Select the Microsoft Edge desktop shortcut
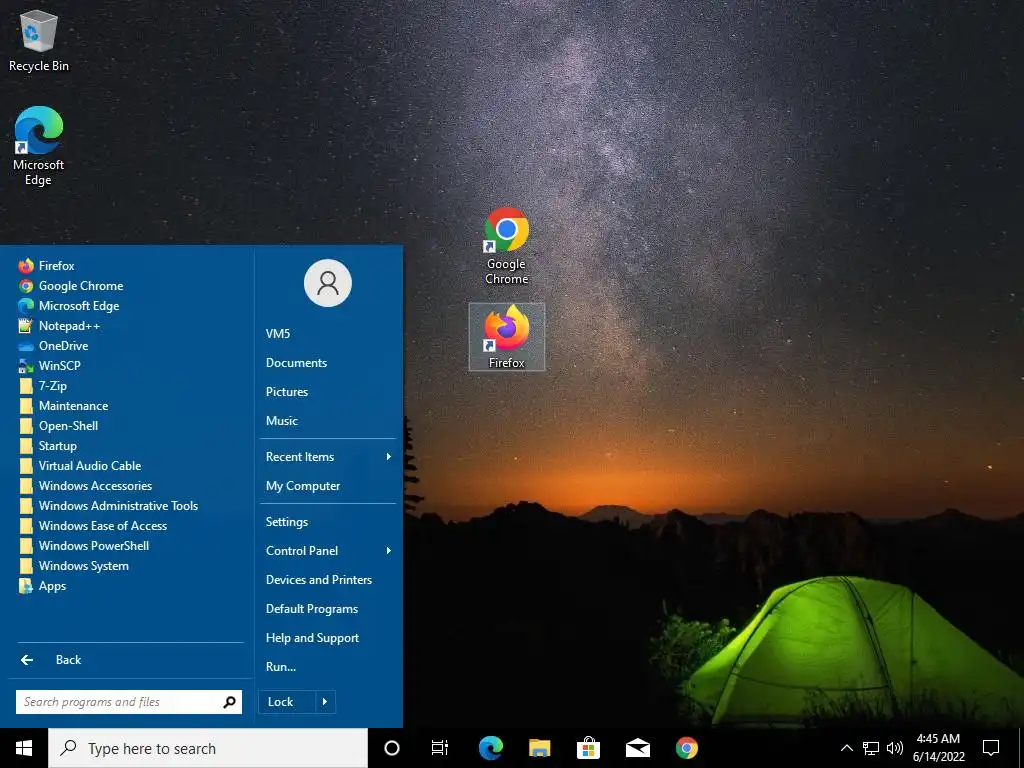The width and height of the screenshot is (1024, 768). pos(39,146)
